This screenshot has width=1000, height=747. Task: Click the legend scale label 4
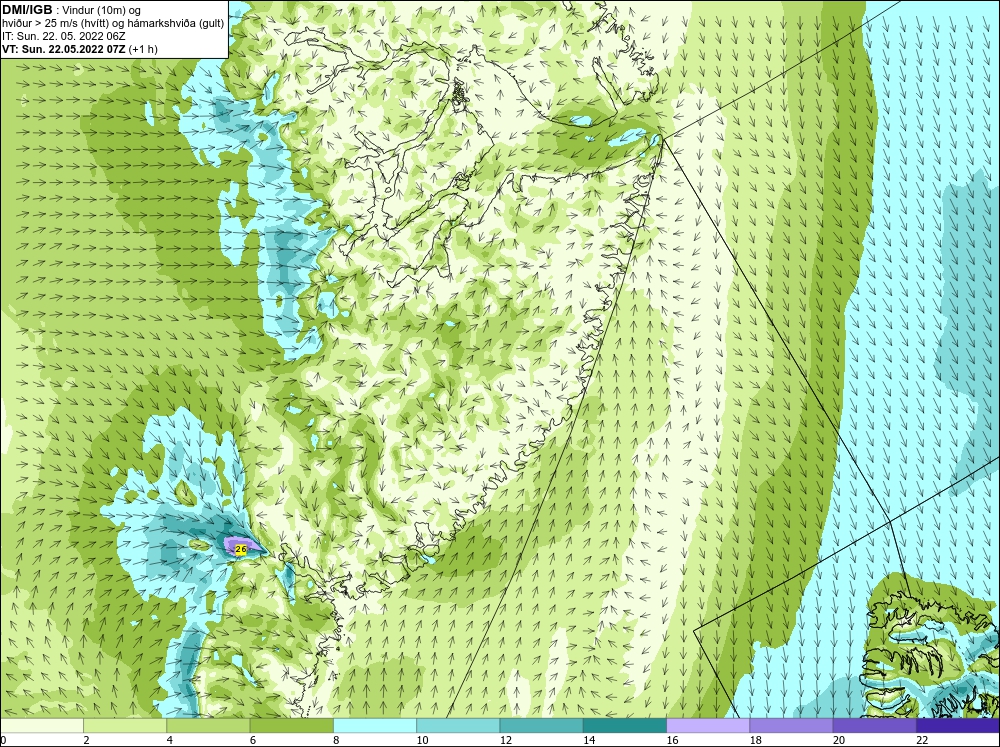[x=170, y=740]
